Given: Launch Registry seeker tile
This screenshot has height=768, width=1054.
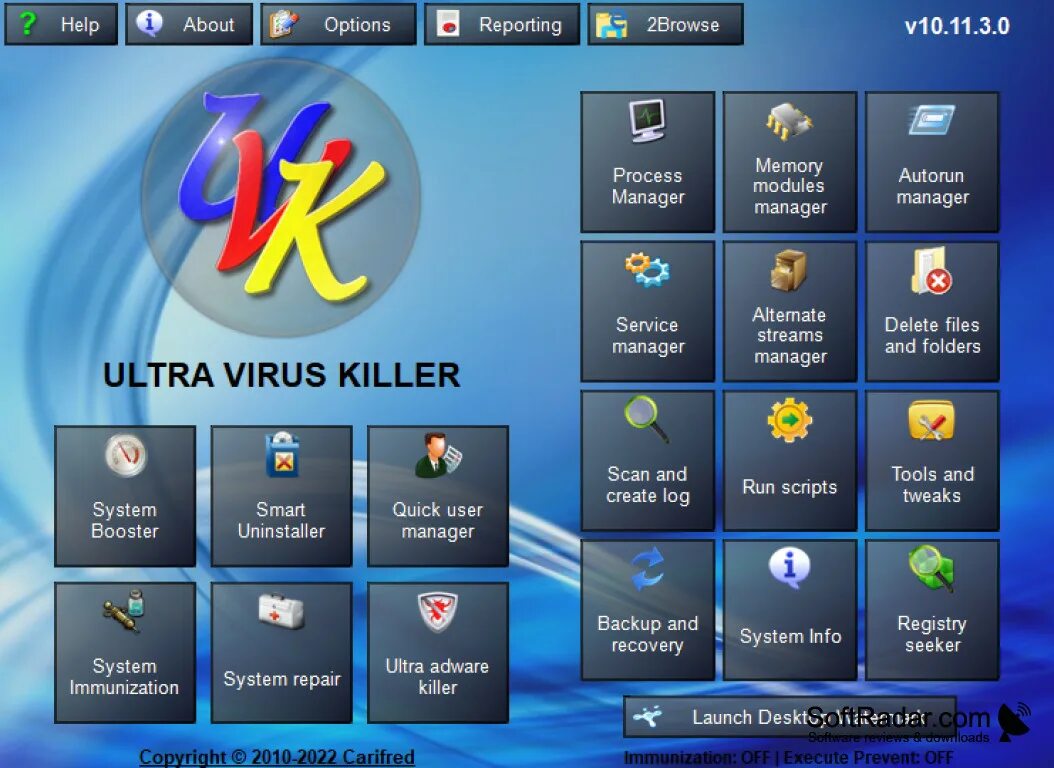Looking at the screenshot, I should [x=932, y=609].
